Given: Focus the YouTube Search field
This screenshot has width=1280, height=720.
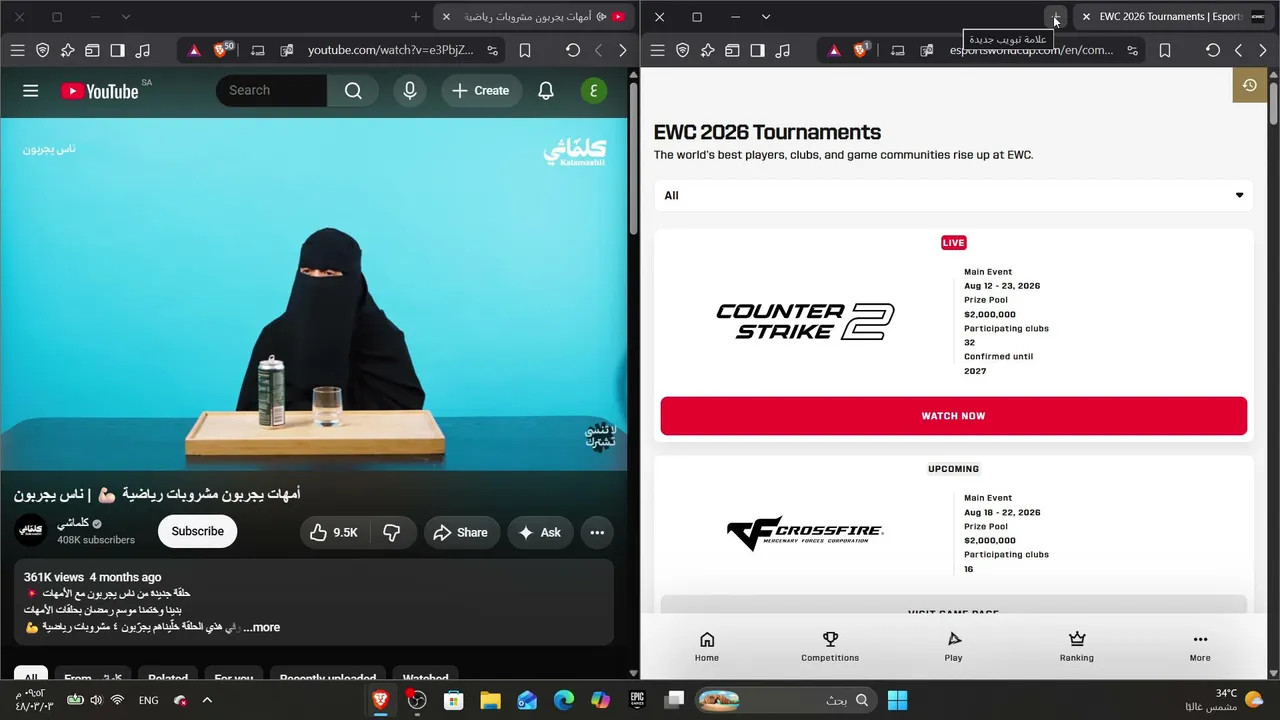Looking at the screenshot, I should pos(272,91).
